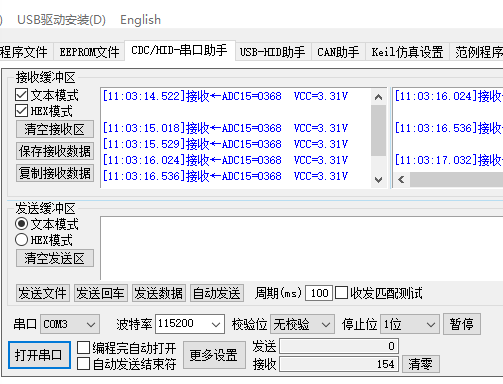Viewport: 503px width, 384px height.
Task: Click the 接收 counter field showing 154
Action: pos(339,364)
